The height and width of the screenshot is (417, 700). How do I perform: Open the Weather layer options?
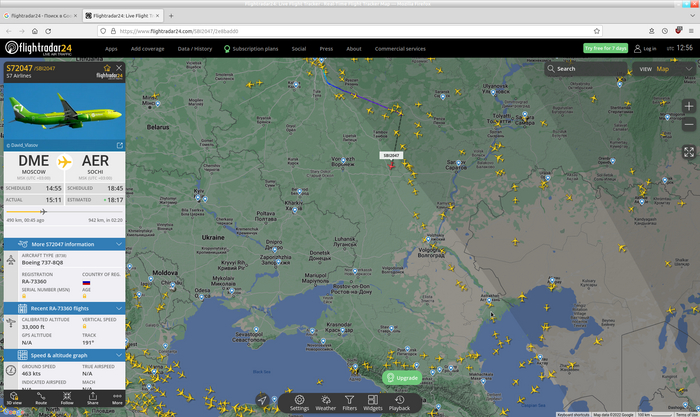(x=325, y=403)
